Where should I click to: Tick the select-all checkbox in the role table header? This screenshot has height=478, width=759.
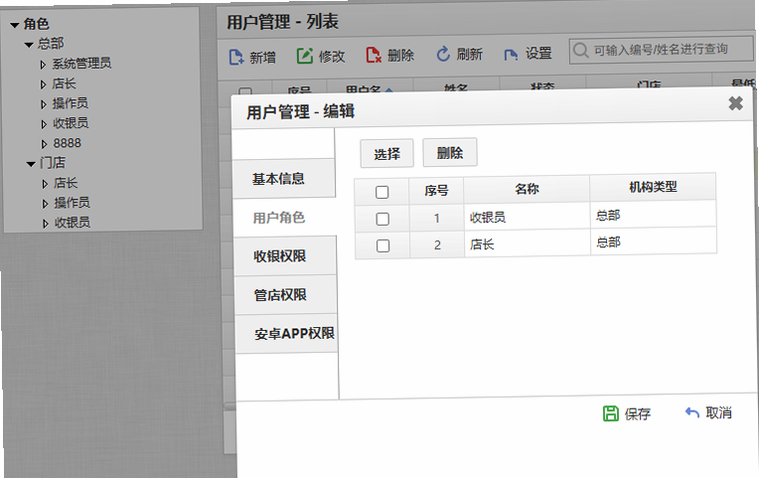[382, 192]
